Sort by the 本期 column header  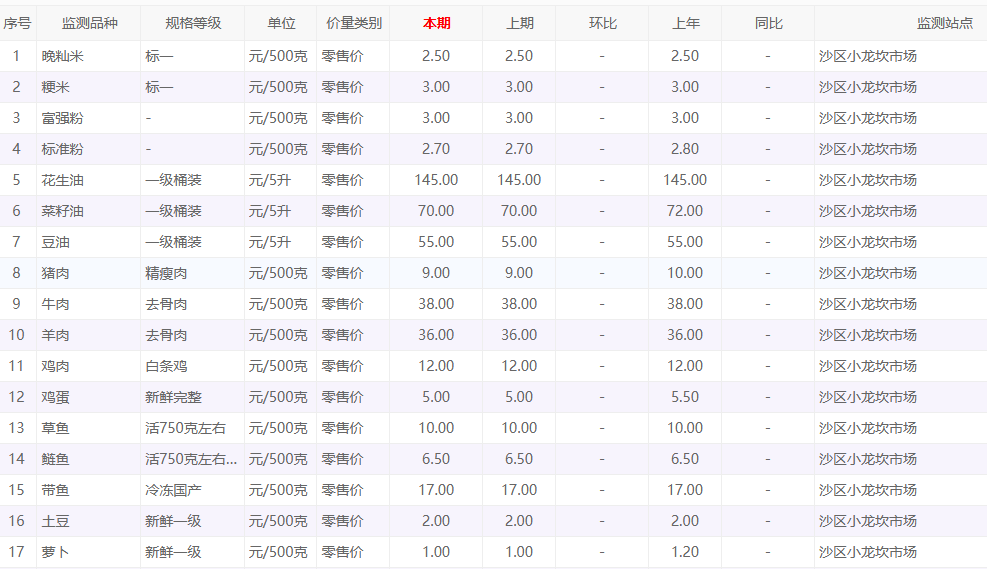click(436, 23)
